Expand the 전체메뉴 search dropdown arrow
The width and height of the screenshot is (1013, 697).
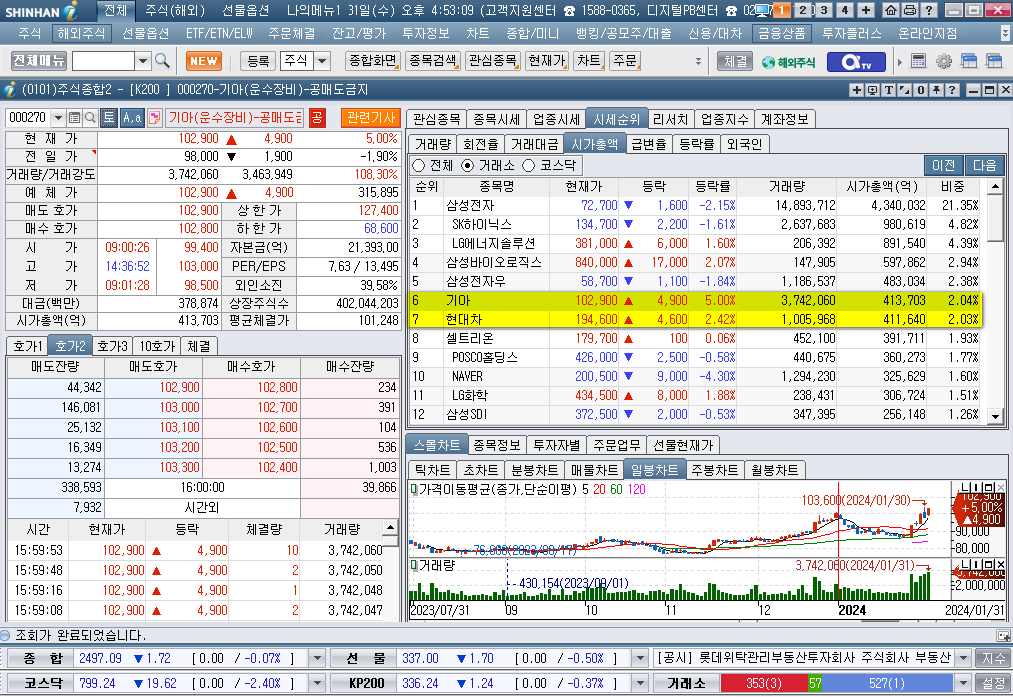click(x=143, y=61)
